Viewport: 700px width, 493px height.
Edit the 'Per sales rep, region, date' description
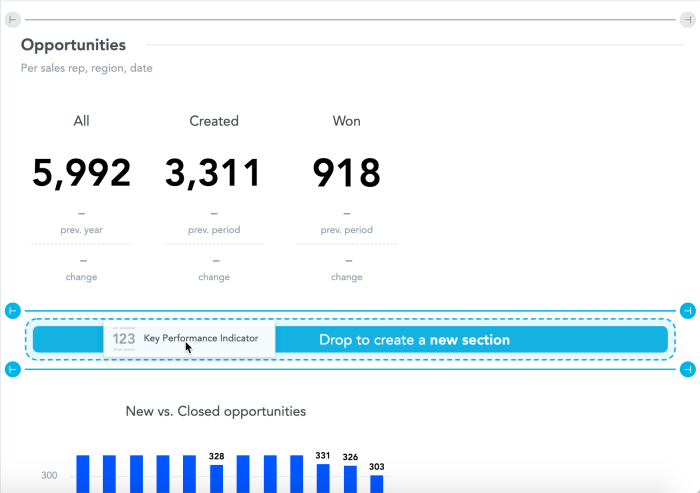coord(87,68)
